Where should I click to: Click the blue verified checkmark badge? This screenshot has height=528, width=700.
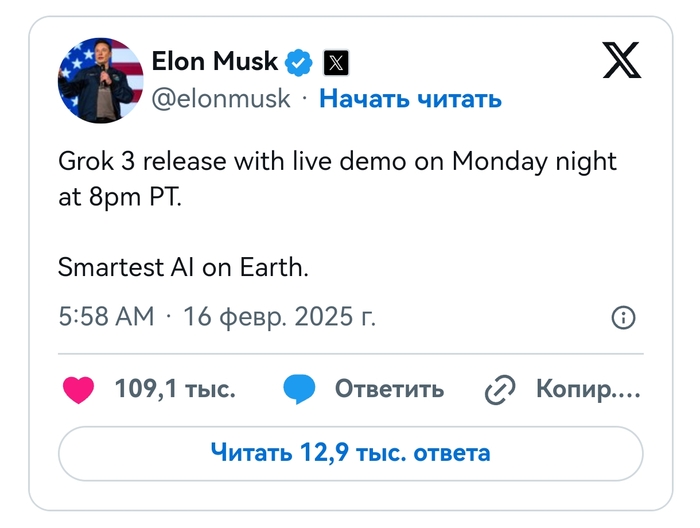point(299,63)
